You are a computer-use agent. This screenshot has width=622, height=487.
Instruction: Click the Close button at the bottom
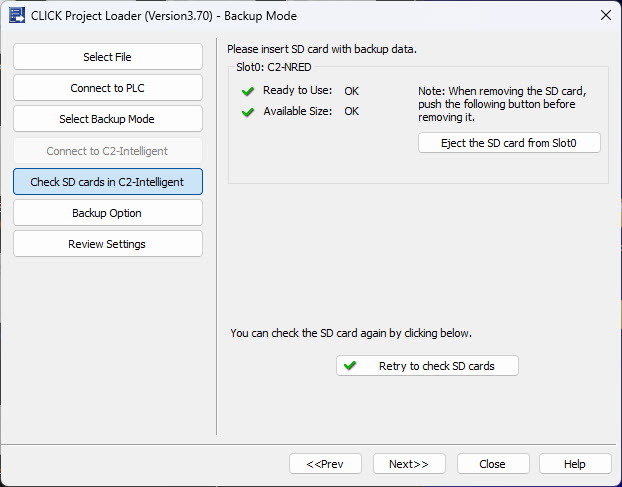pyautogui.click(x=493, y=464)
